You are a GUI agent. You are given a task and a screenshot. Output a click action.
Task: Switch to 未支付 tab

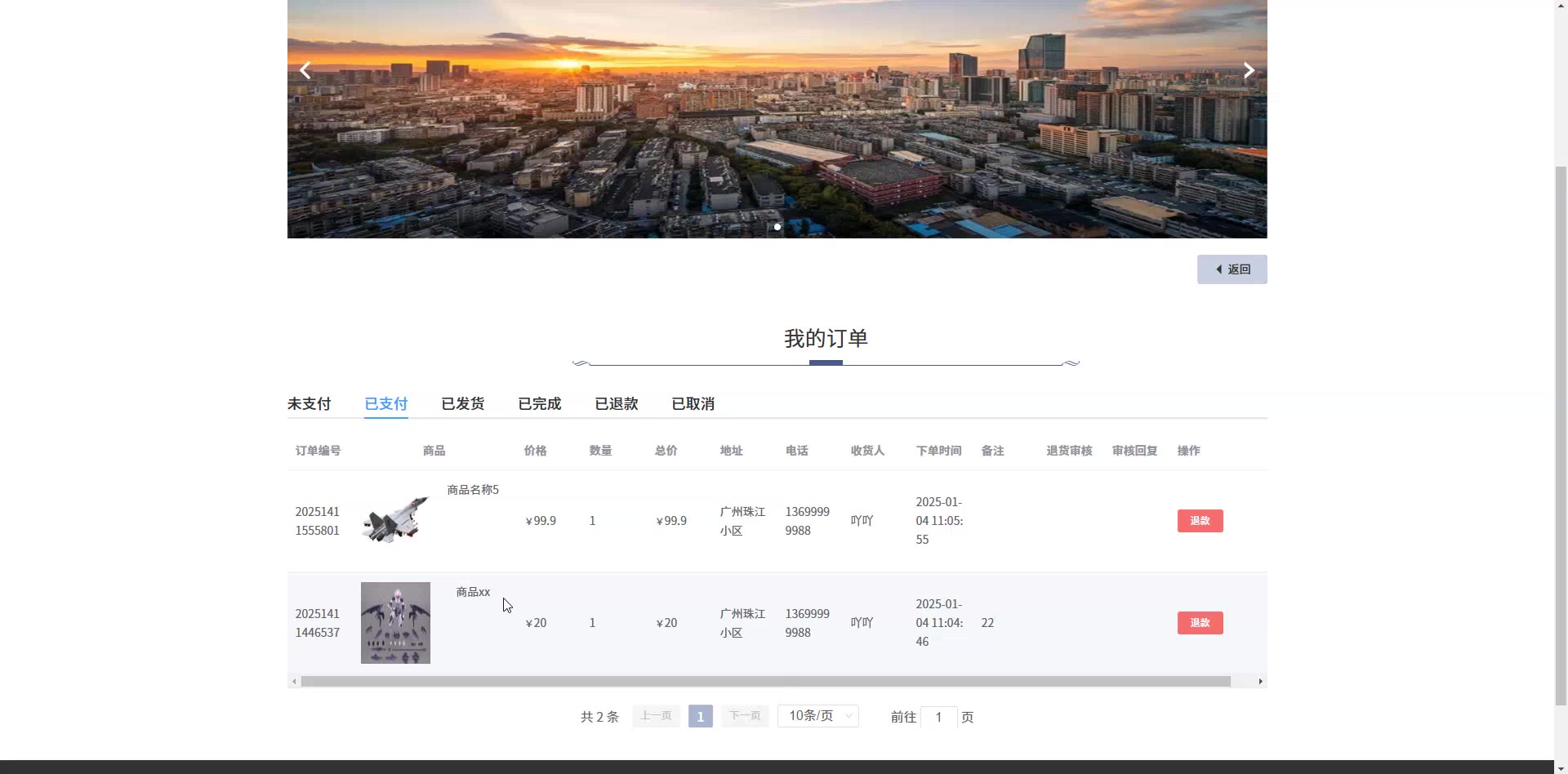[309, 403]
